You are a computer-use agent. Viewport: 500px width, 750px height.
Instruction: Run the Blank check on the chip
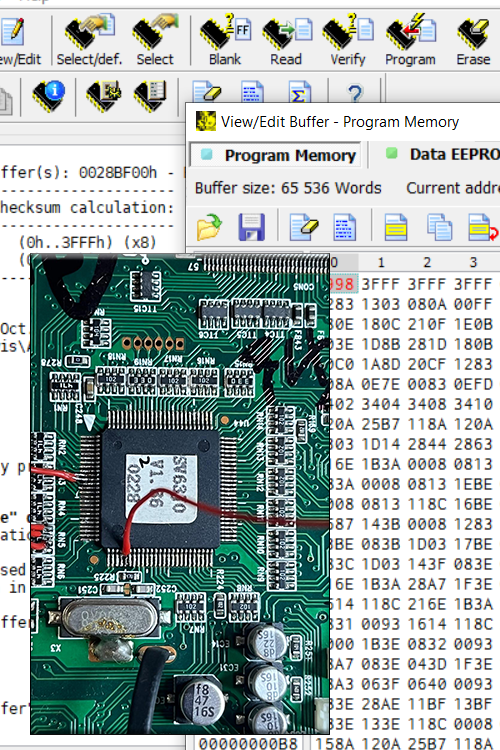[225, 42]
